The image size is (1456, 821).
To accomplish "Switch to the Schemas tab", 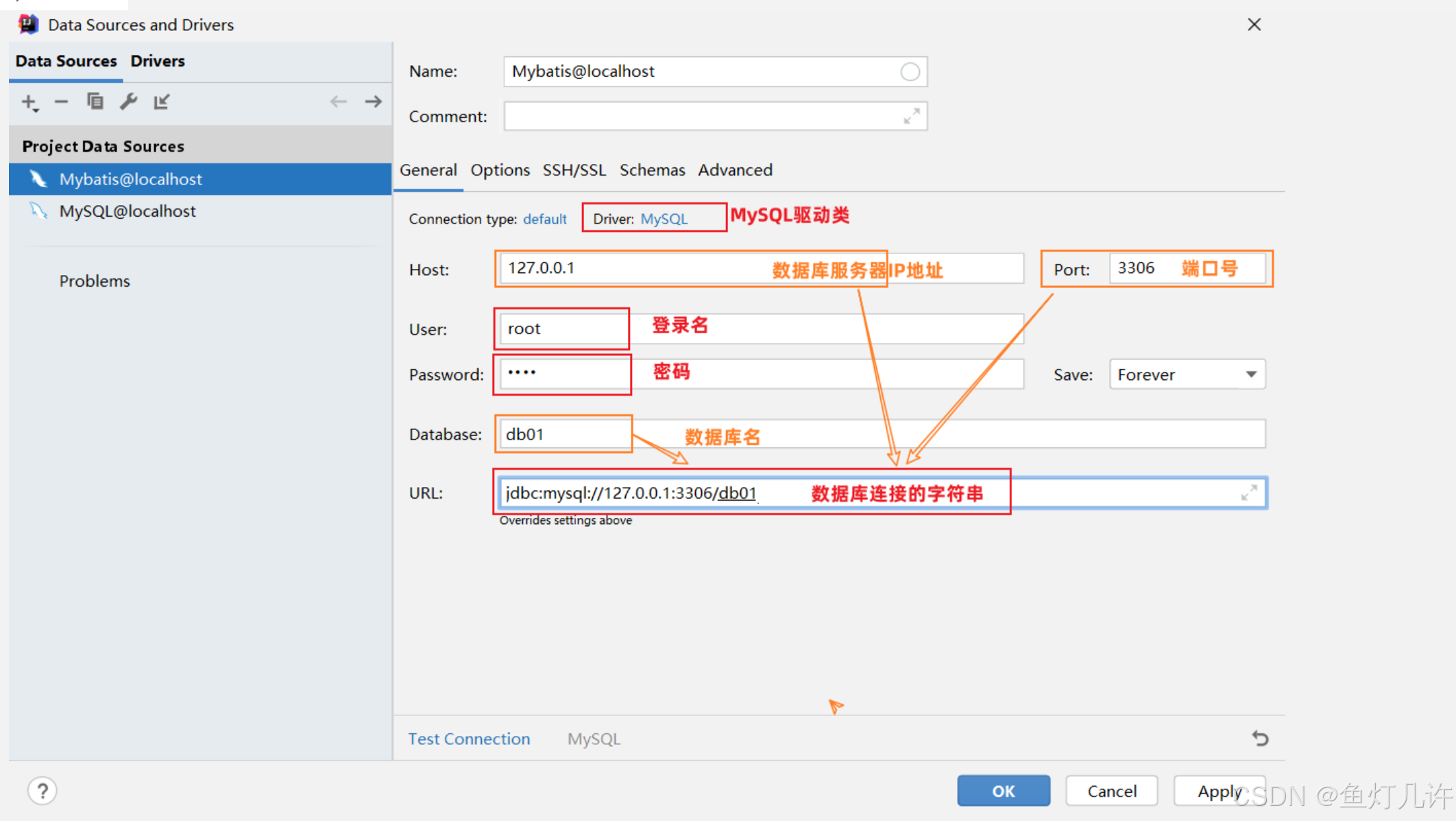I will 652,170.
